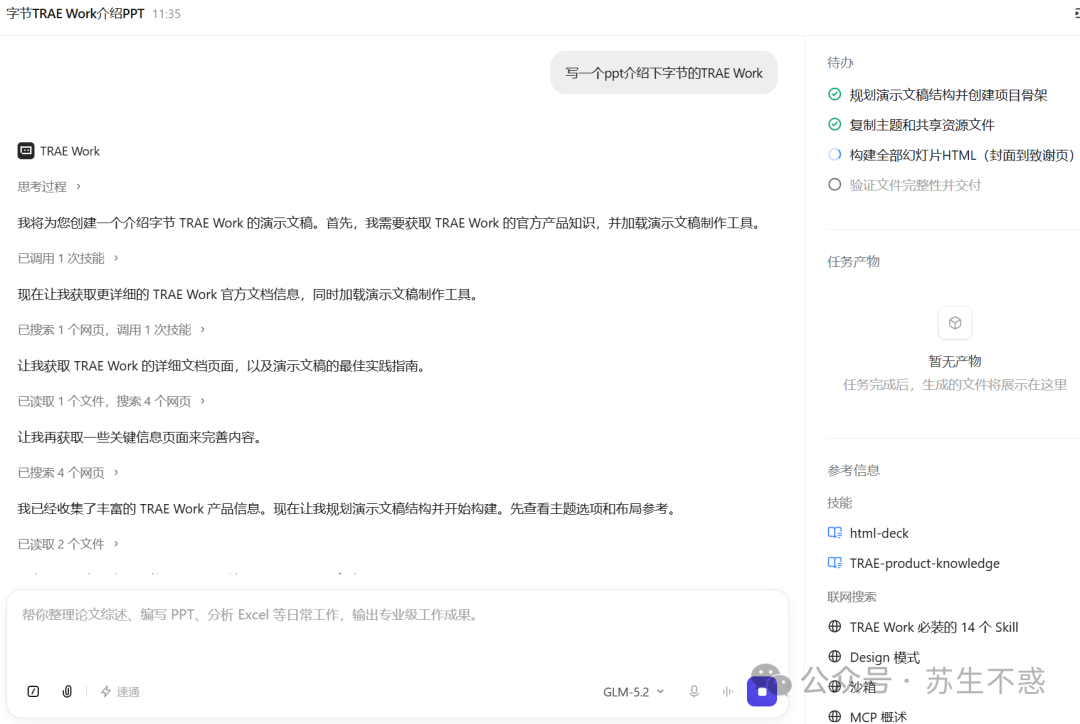1080x724 pixels.
Task: Expand 已搜索 1 个网页，调用 1 次技能
Action: [112, 330]
